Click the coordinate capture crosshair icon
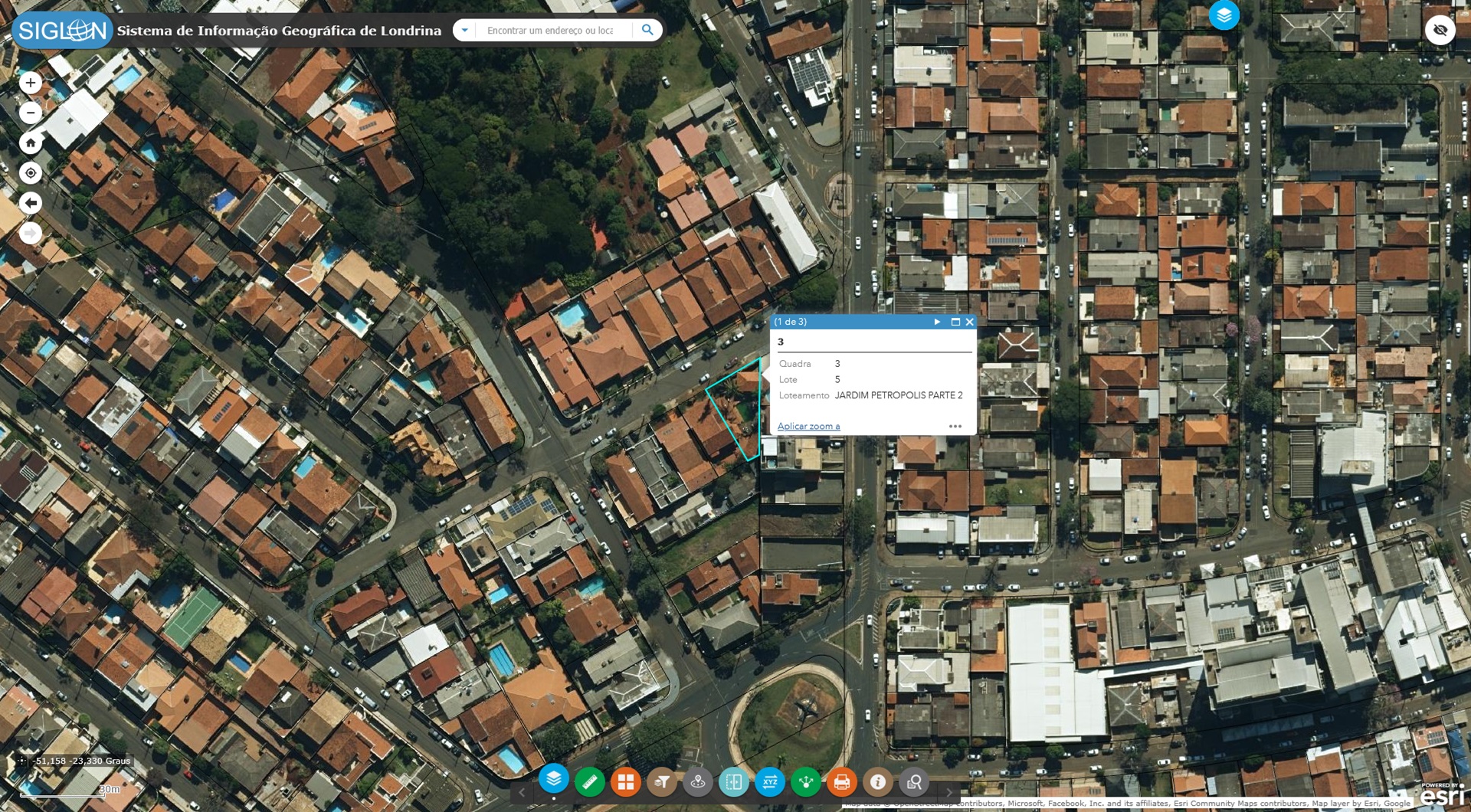The image size is (1471, 812). pos(21,761)
